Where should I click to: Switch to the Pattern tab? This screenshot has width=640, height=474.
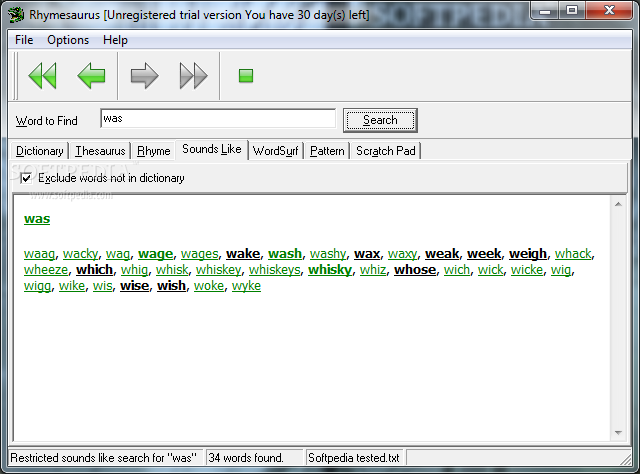coord(327,151)
